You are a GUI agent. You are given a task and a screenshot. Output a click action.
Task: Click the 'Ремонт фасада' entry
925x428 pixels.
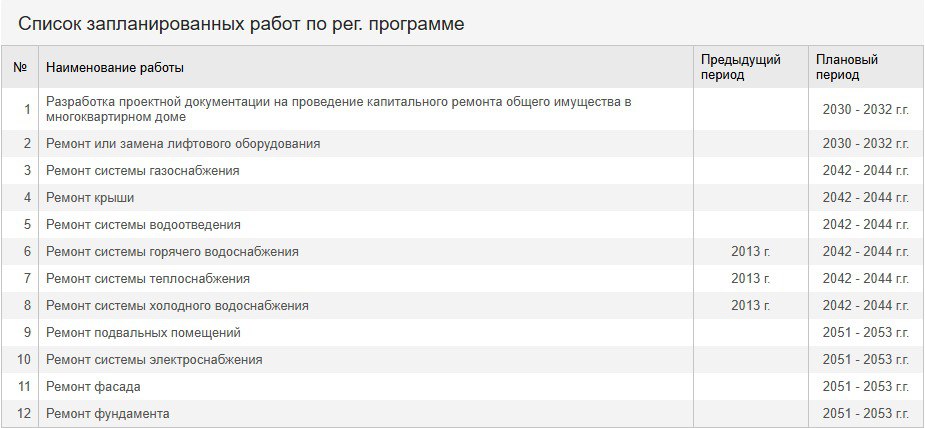(x=93, y=387)
